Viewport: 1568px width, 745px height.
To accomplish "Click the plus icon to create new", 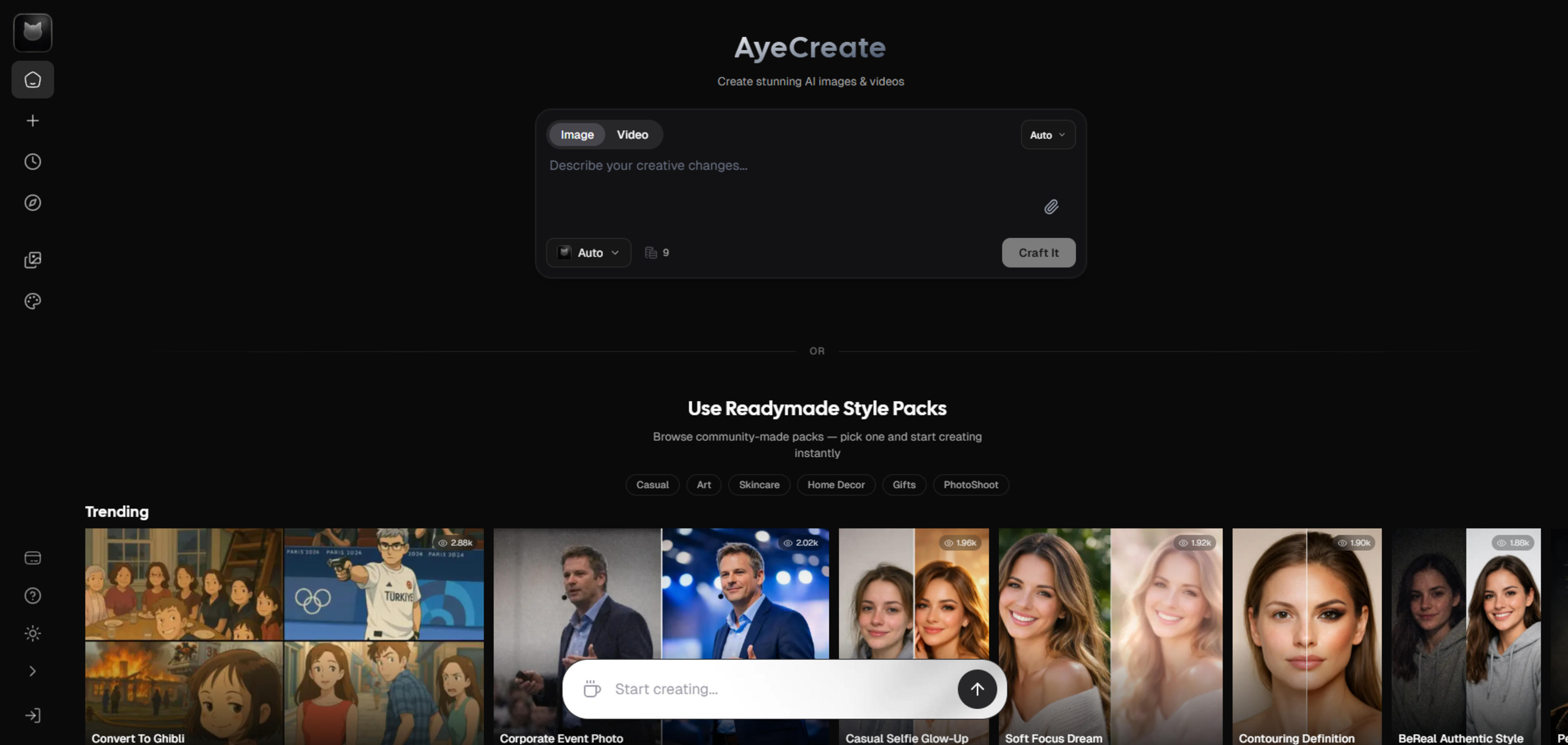I will point(33,120).
